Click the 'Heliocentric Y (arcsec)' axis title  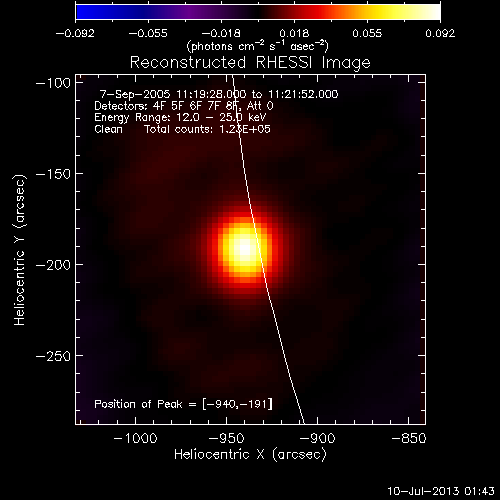click(20, 250)
